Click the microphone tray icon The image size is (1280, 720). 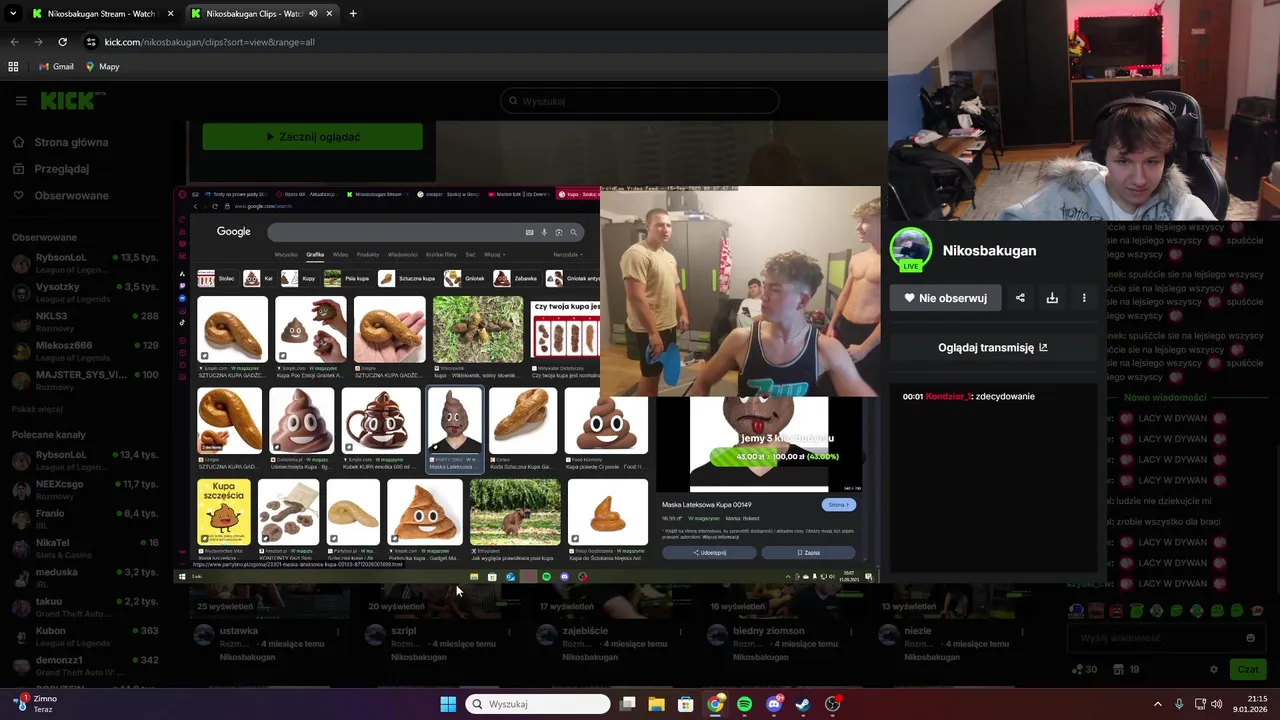(1179, 704)
